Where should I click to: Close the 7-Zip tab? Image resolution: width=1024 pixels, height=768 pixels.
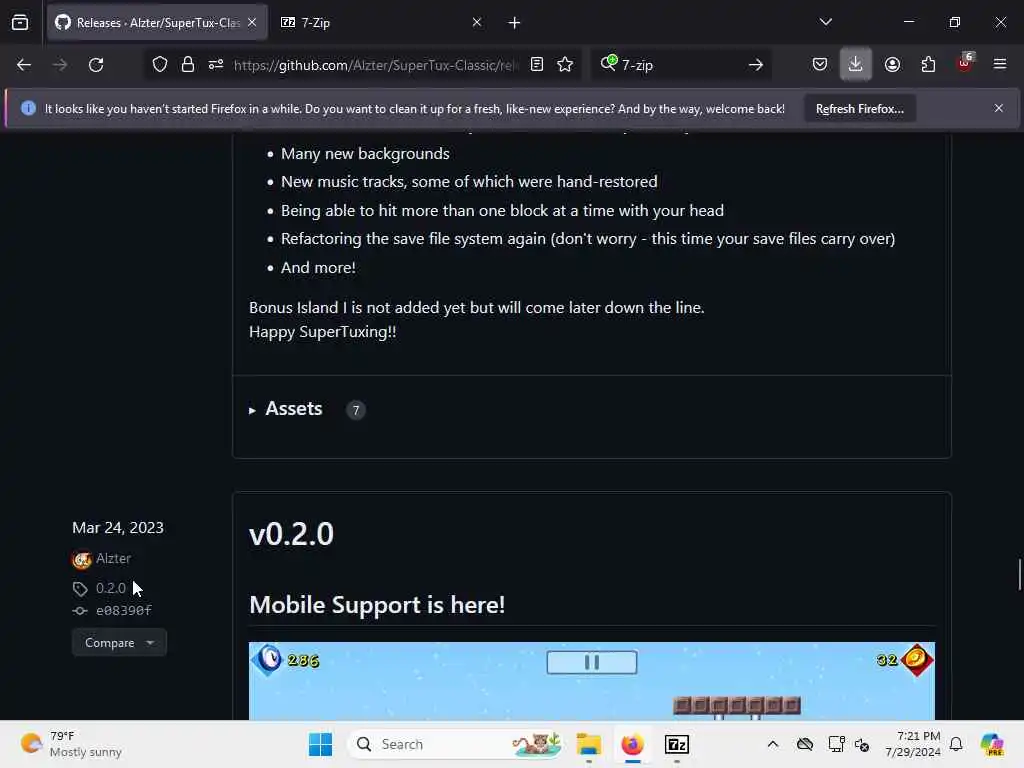(477, 22)
